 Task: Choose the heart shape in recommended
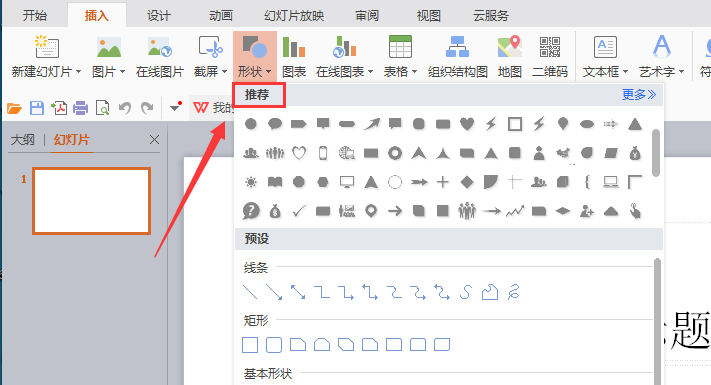point(467,124)
